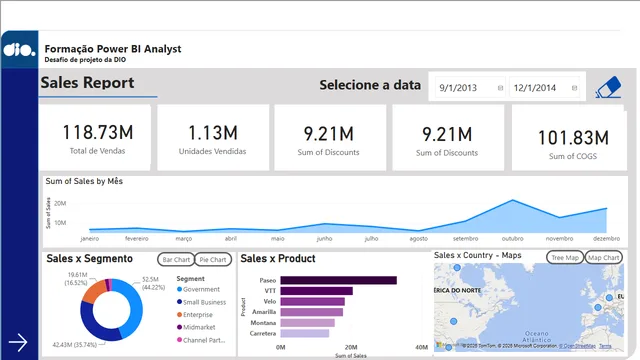Click the outubro peak on line chart
Image resolution: width=640 pixels, height=360 pixels.
tap(513, 200)
